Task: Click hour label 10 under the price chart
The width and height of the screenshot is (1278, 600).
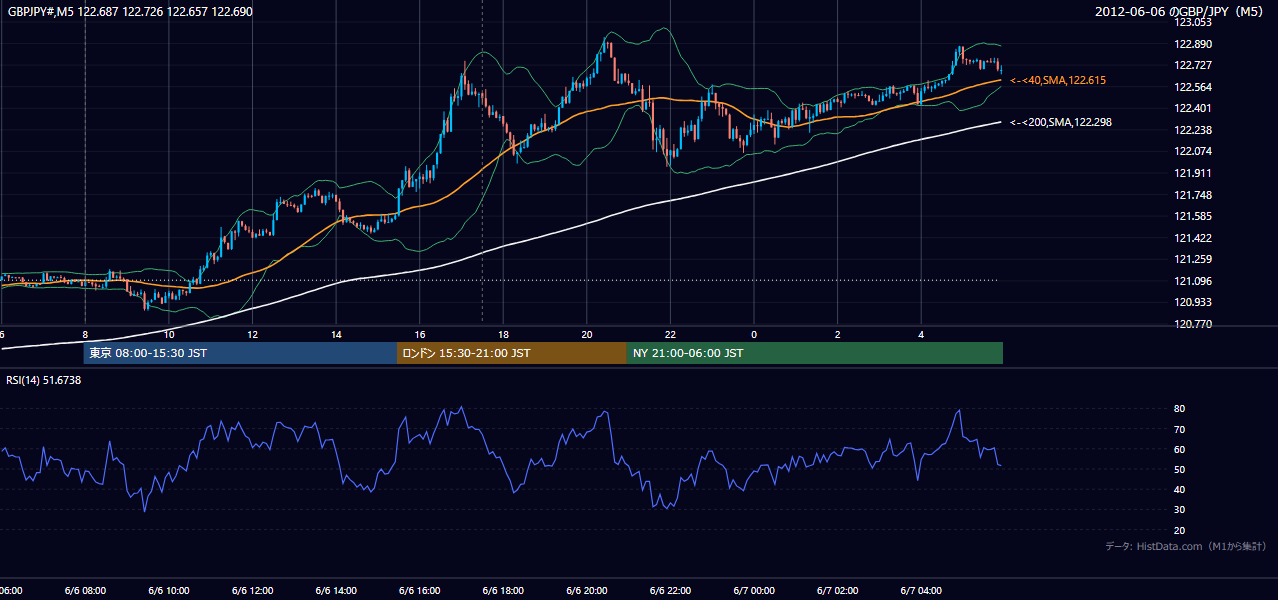Action: coord(169,335)
